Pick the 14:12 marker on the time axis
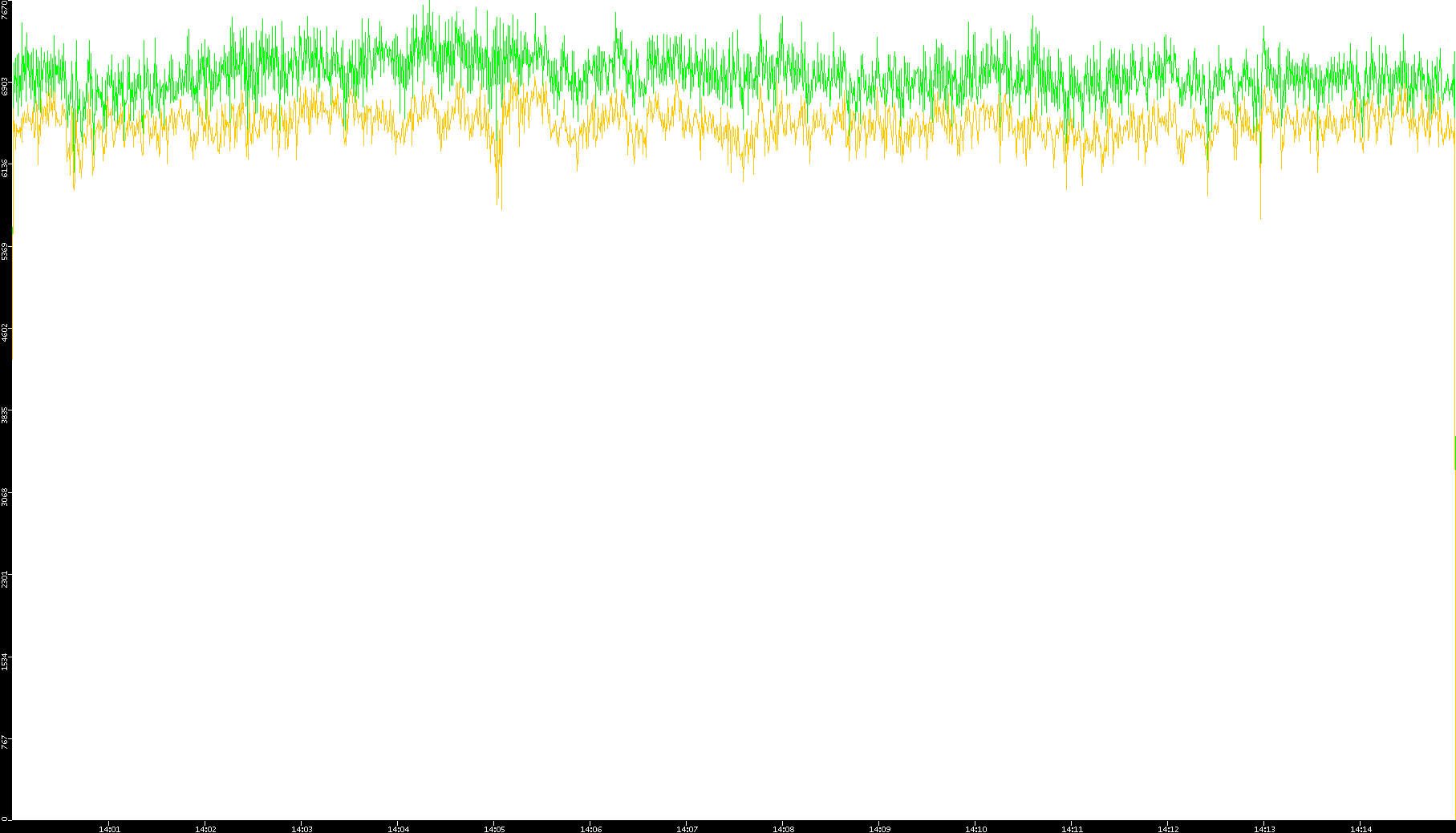Viewport: 1456px width, 833px height. click(x=1168, y=829)
